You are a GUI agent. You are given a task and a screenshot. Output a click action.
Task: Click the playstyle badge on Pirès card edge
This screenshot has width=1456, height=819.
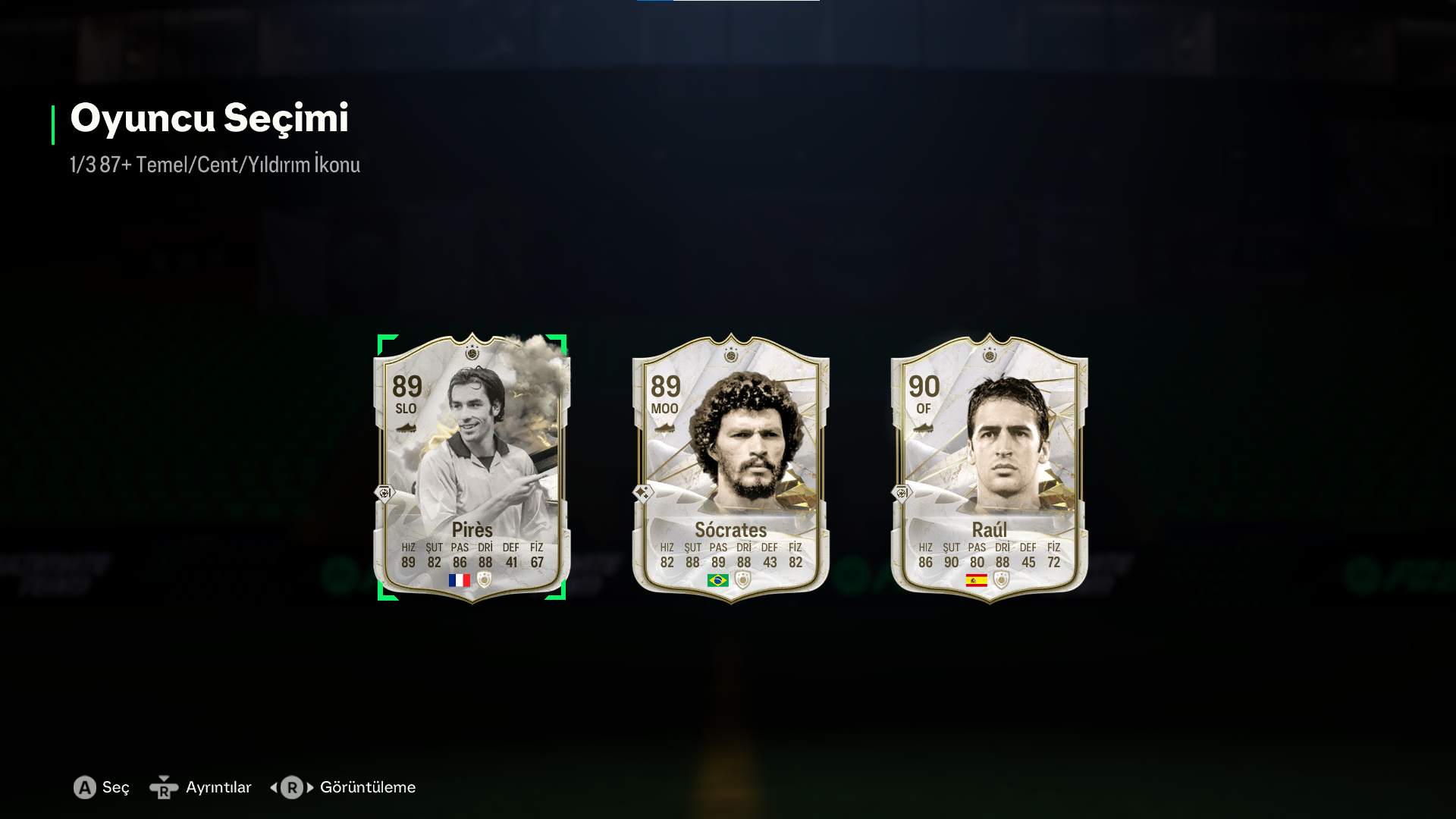coord(384,493)
